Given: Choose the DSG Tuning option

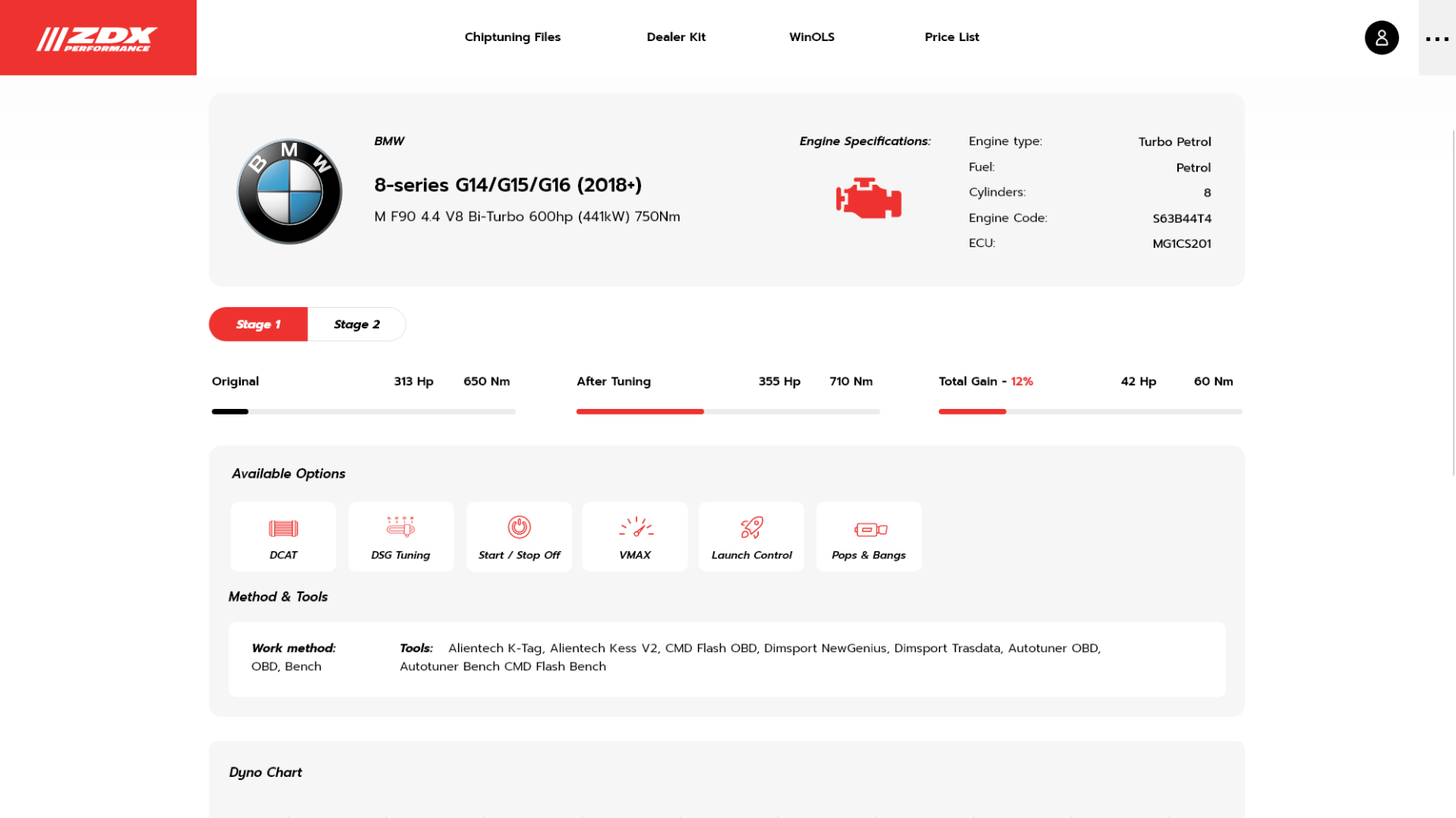Looking at the screenshot, I should [x=400, y=537].
